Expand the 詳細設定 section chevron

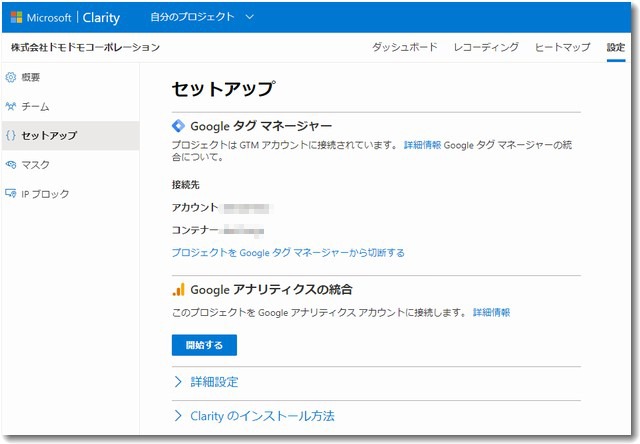coord(178,382)
